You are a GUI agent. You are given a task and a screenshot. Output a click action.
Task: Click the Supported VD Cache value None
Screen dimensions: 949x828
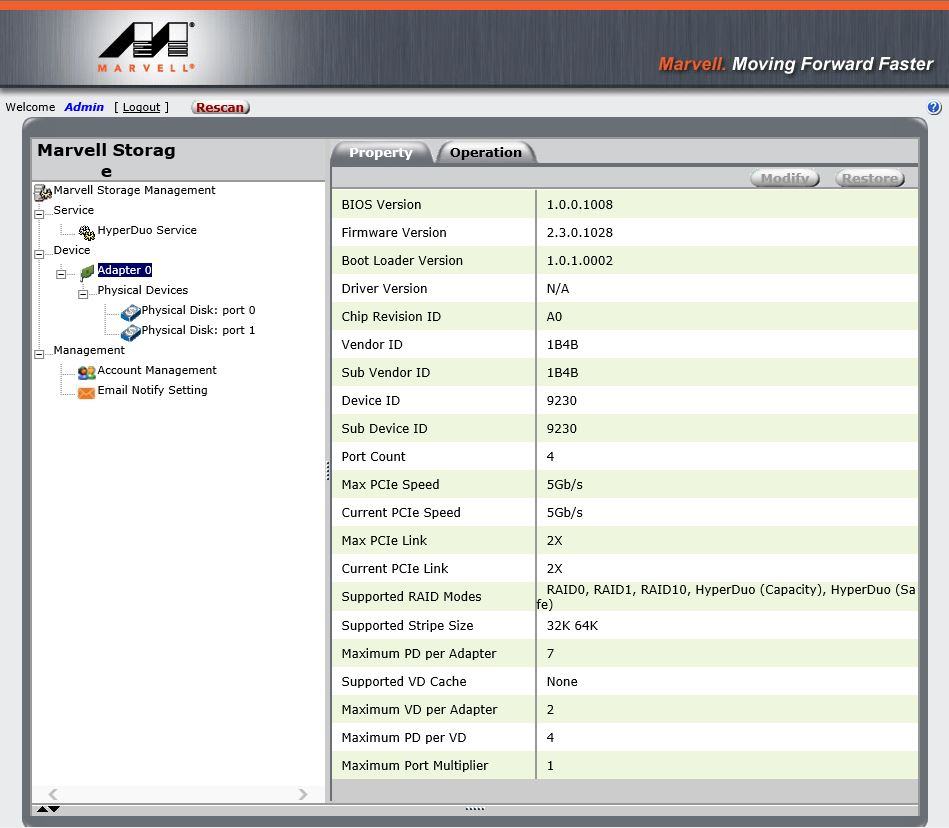(562, 682)
